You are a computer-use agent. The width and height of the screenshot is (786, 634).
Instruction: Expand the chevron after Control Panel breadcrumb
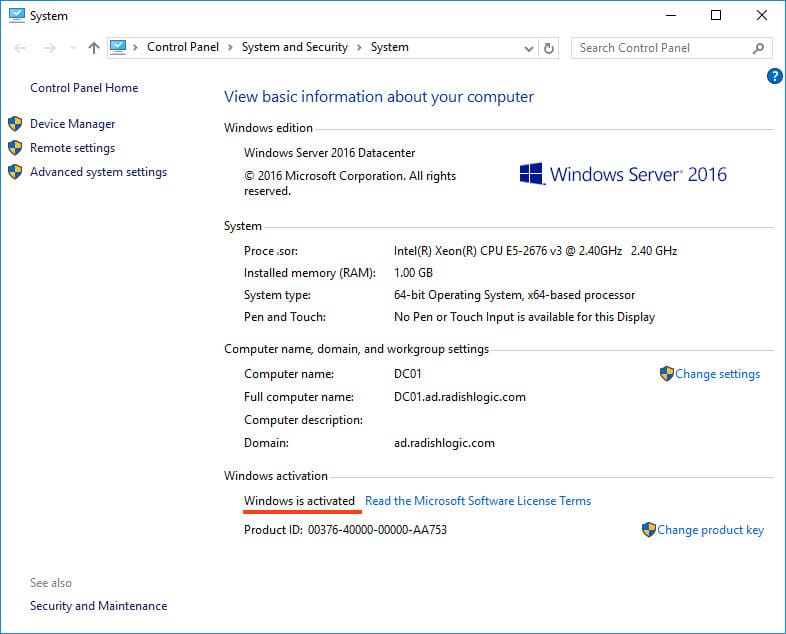pyautogui.click(x=229, y=47)
